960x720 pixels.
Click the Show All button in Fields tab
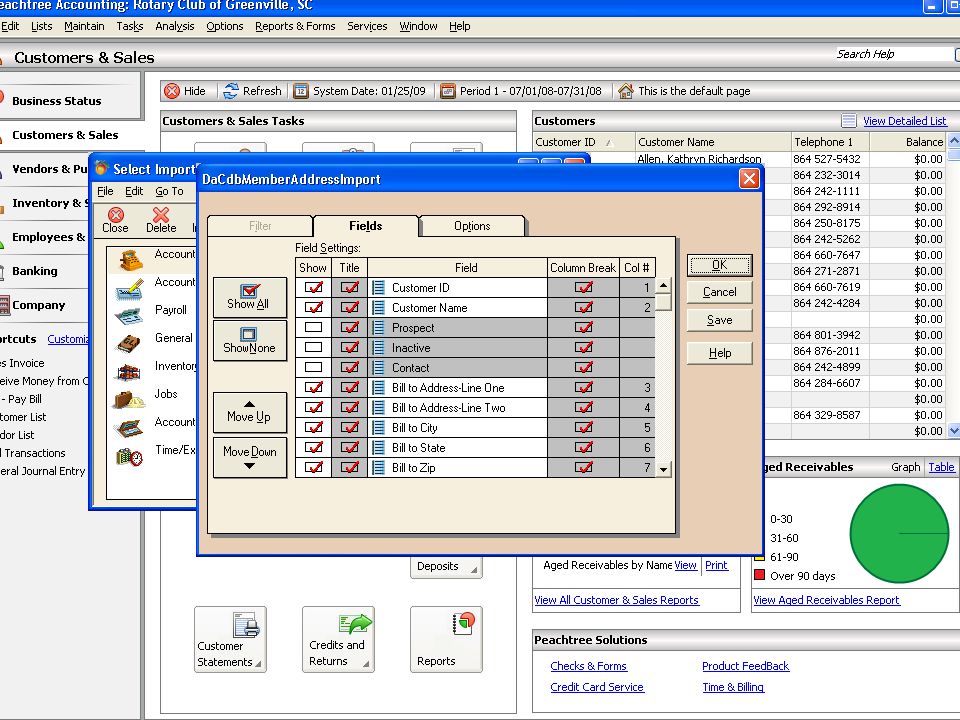[250, 298]
